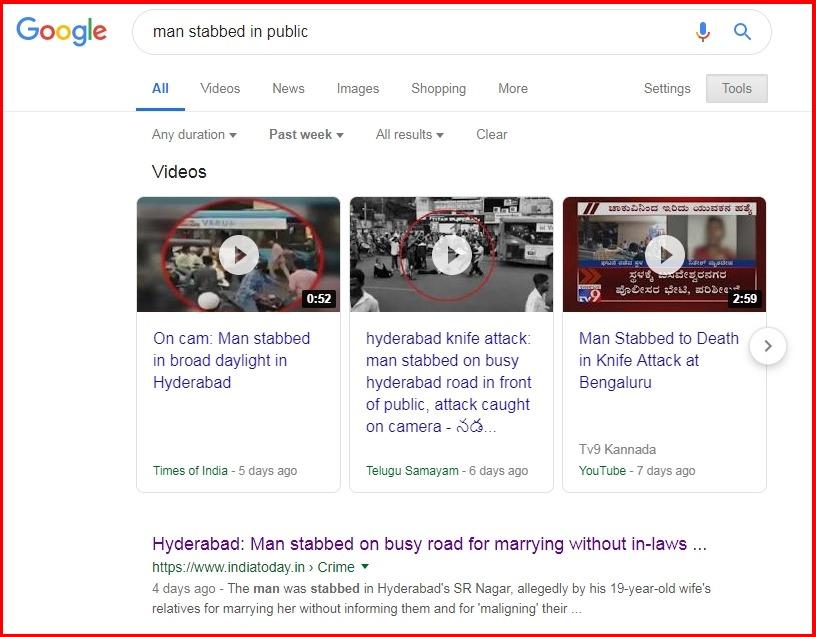Expand the More search categories menu
816x637 pixels.
(x=513, y=88)
